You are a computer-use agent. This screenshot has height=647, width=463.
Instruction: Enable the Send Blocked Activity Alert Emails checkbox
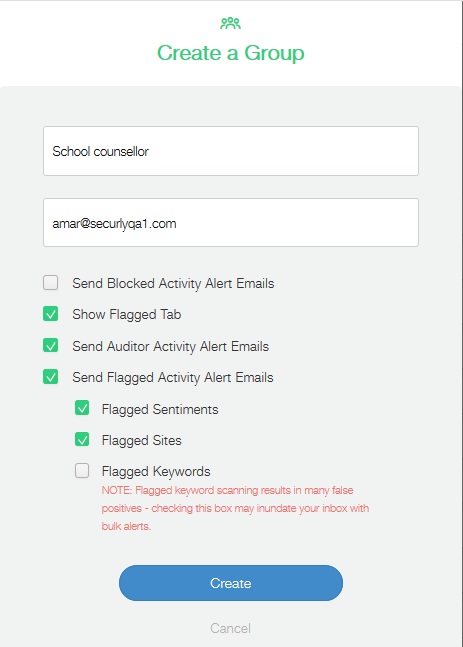pos(50,283)
